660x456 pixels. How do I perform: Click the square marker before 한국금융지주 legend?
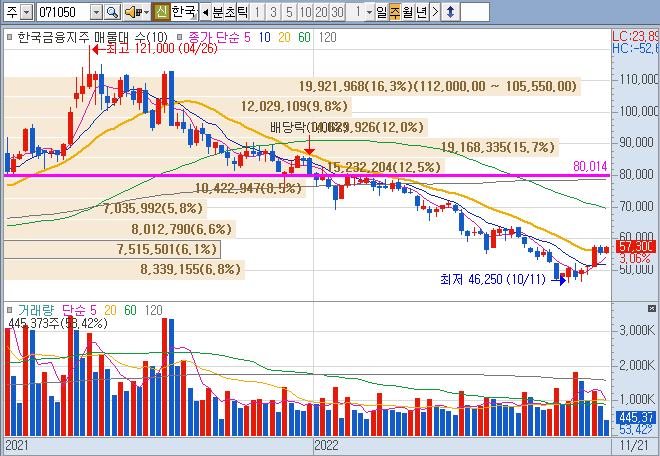click(10, 37)
